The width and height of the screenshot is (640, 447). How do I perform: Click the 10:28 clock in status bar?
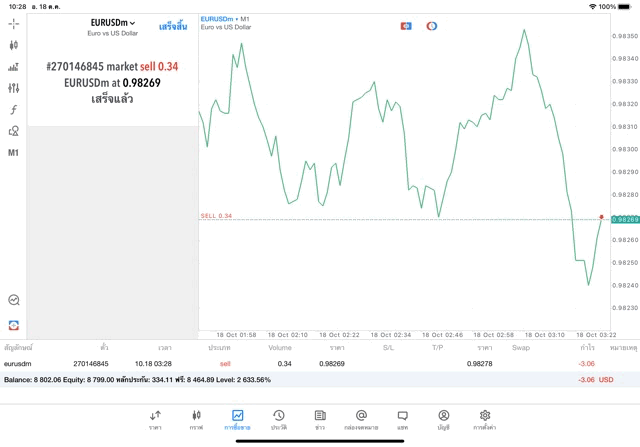point(18,7)
